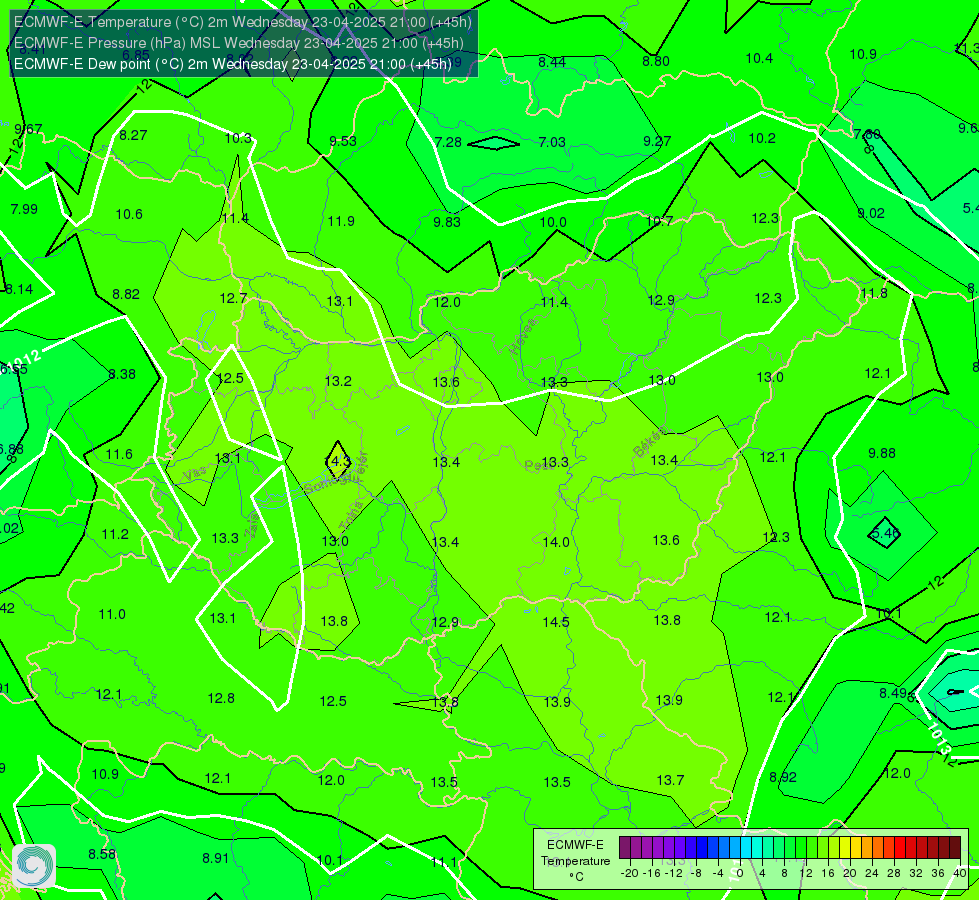Click the 9.88 temperature value

click(x=882, y=453)
